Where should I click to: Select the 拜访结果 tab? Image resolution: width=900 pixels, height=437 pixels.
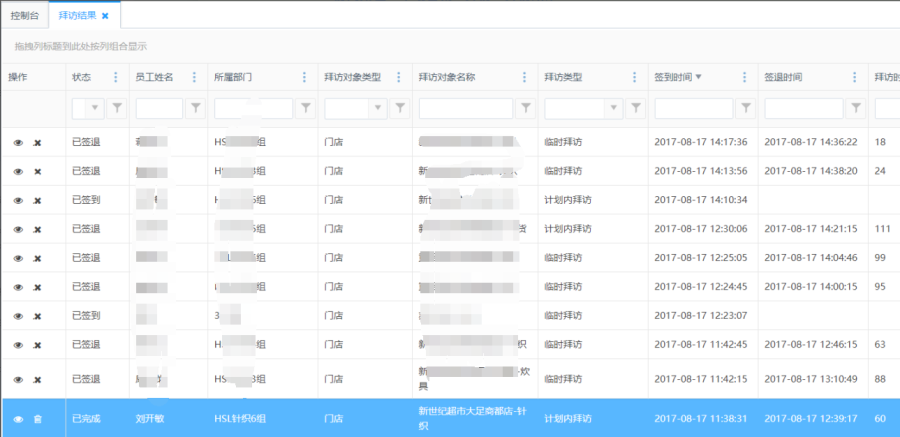[78, 15]
